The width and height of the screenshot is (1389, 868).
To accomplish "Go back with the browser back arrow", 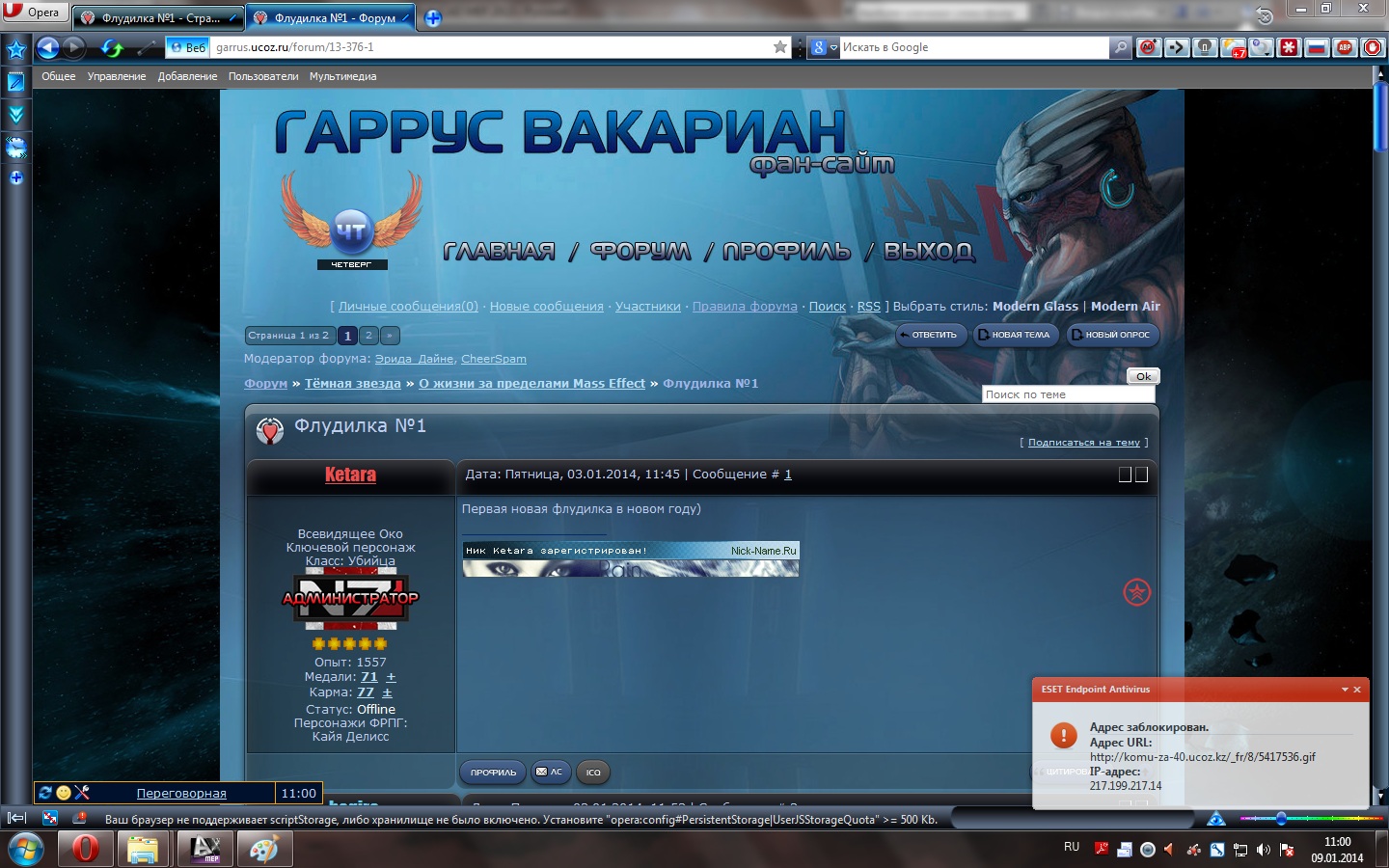I will pos(48,47).
